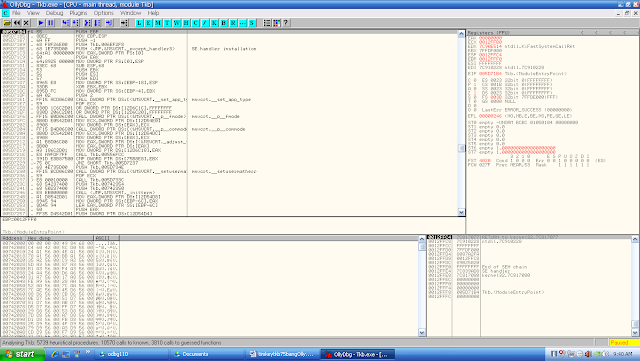Click the yellow Paused status indicator
Screen dimensions: 640x361
point(623,343)
